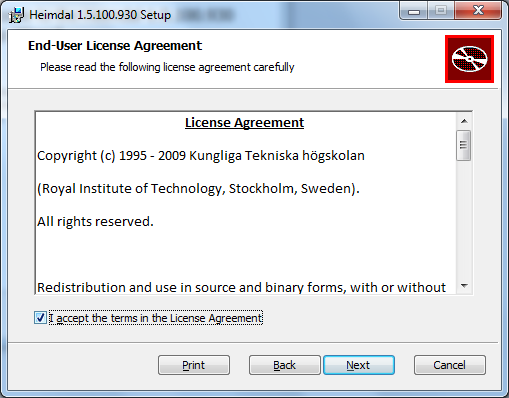509x398 pixels.
Task: Click the empty scrollbar track below the thumb
Action: (x=464, y=220)
